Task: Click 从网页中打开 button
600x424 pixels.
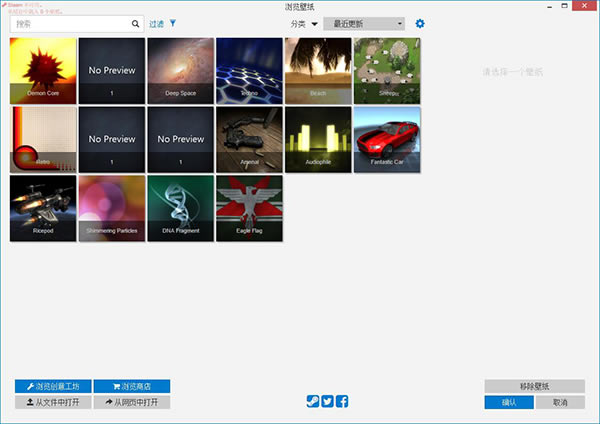Action: [x=132, y=402]
